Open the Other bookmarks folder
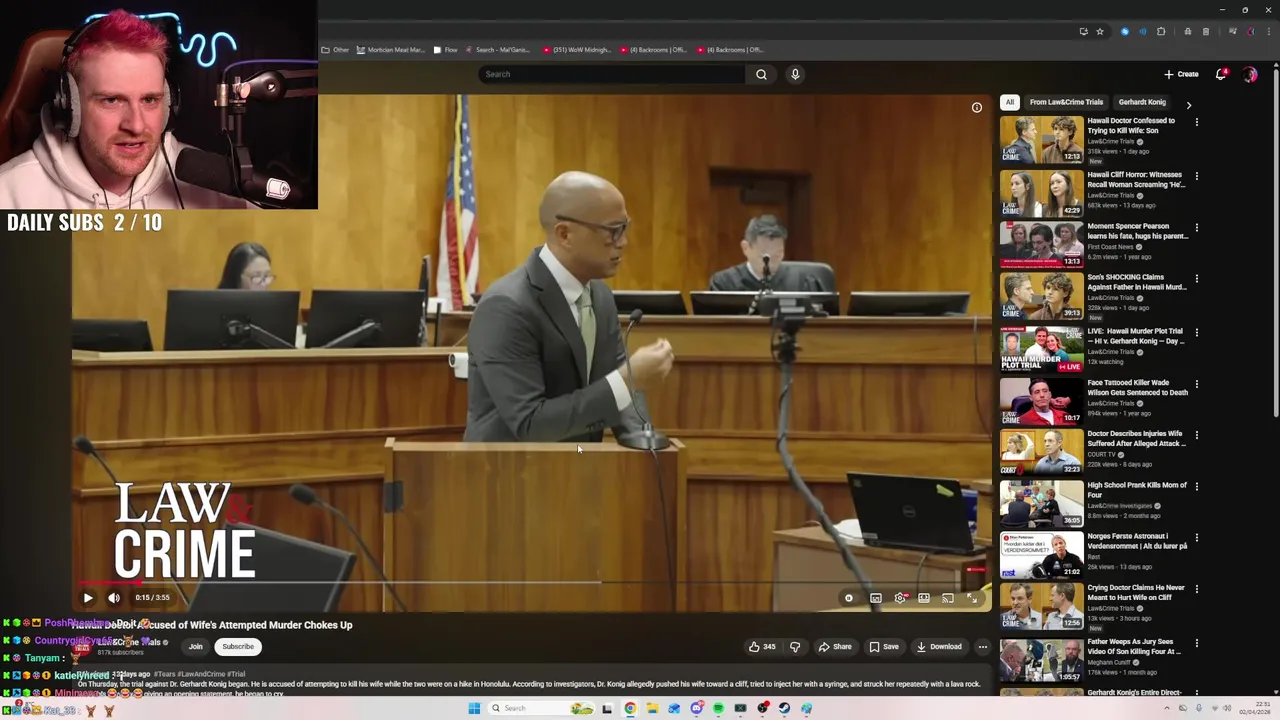1280x720 pixels. pos(335,50)
